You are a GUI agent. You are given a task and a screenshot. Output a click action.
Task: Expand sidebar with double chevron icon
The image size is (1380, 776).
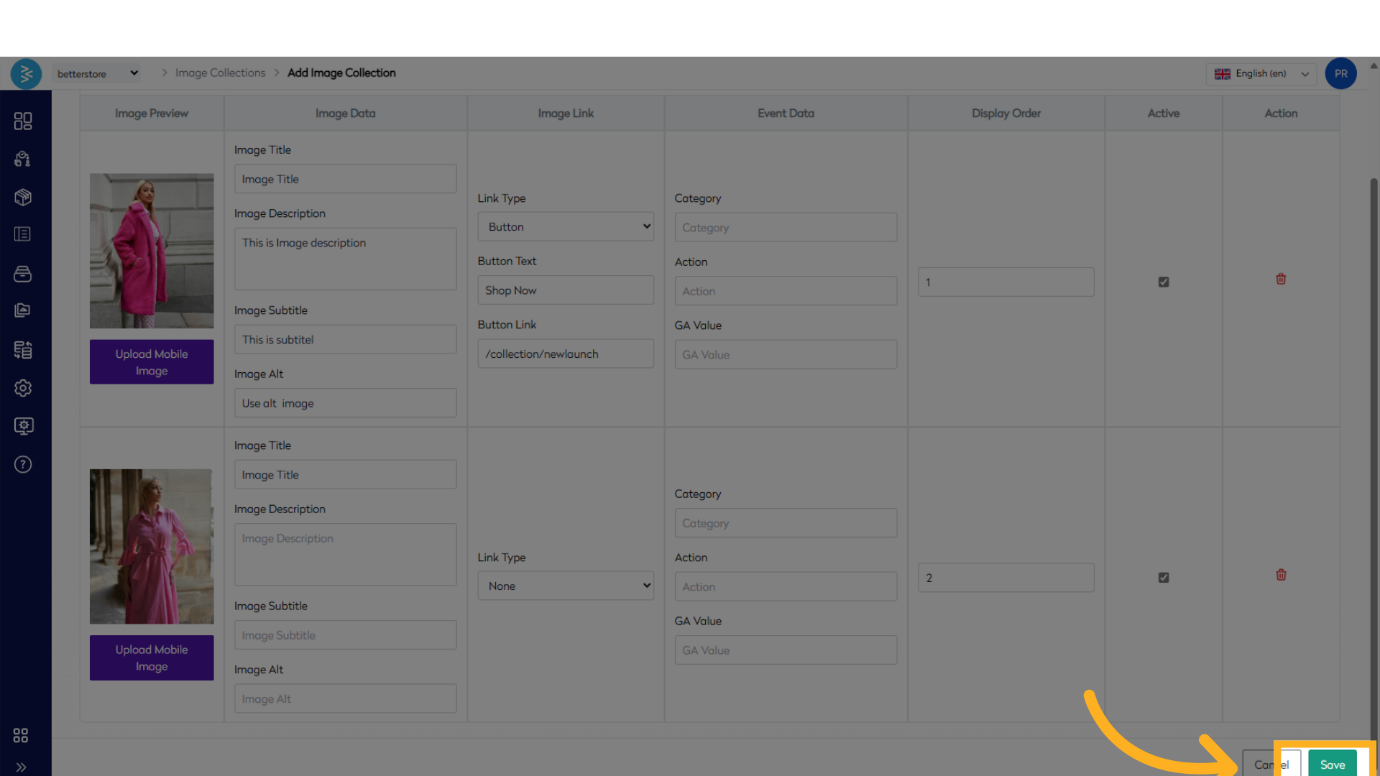[x=21, y=767]
